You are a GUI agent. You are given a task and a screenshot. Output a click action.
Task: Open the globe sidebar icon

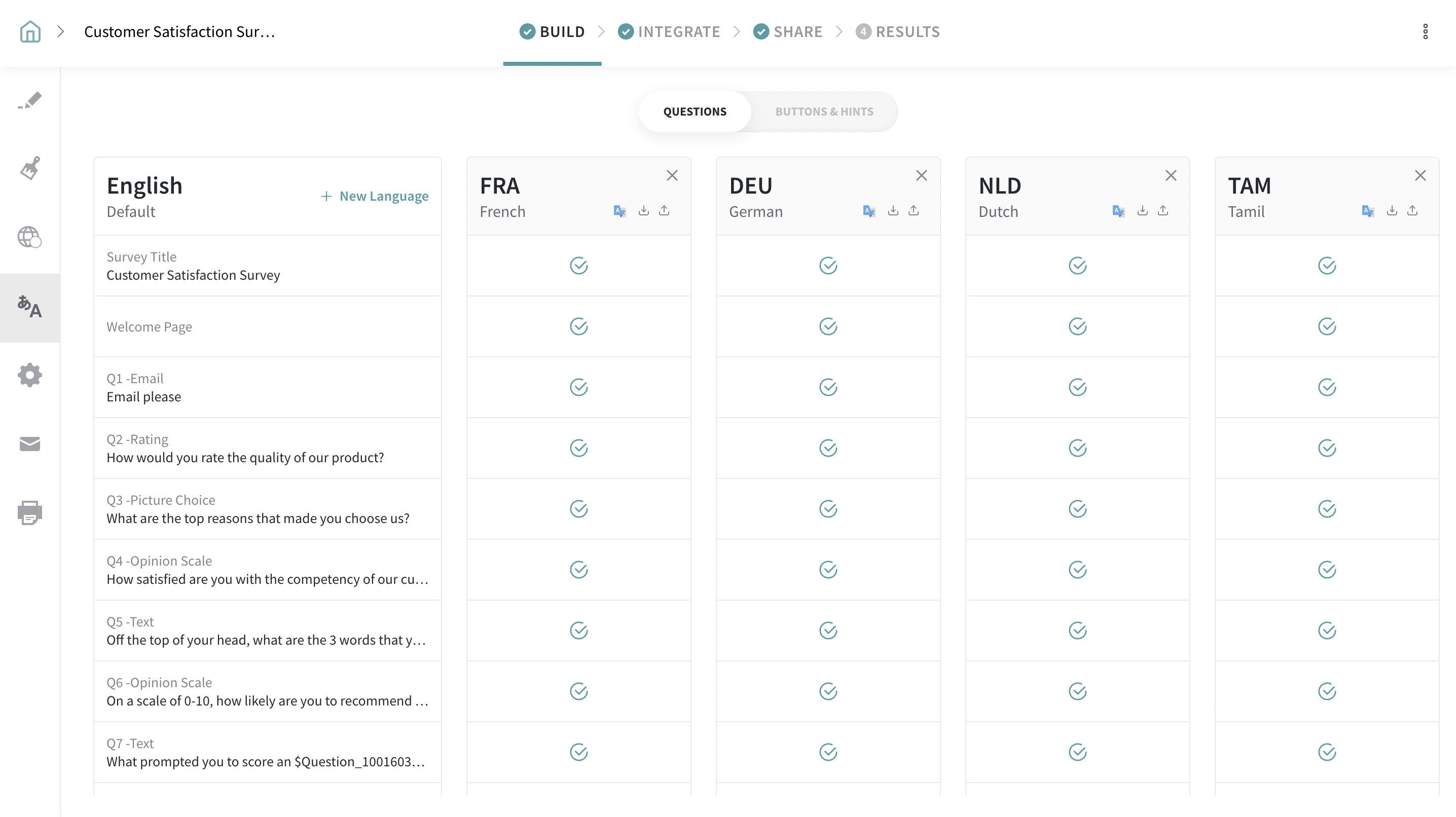pos(30,237)
